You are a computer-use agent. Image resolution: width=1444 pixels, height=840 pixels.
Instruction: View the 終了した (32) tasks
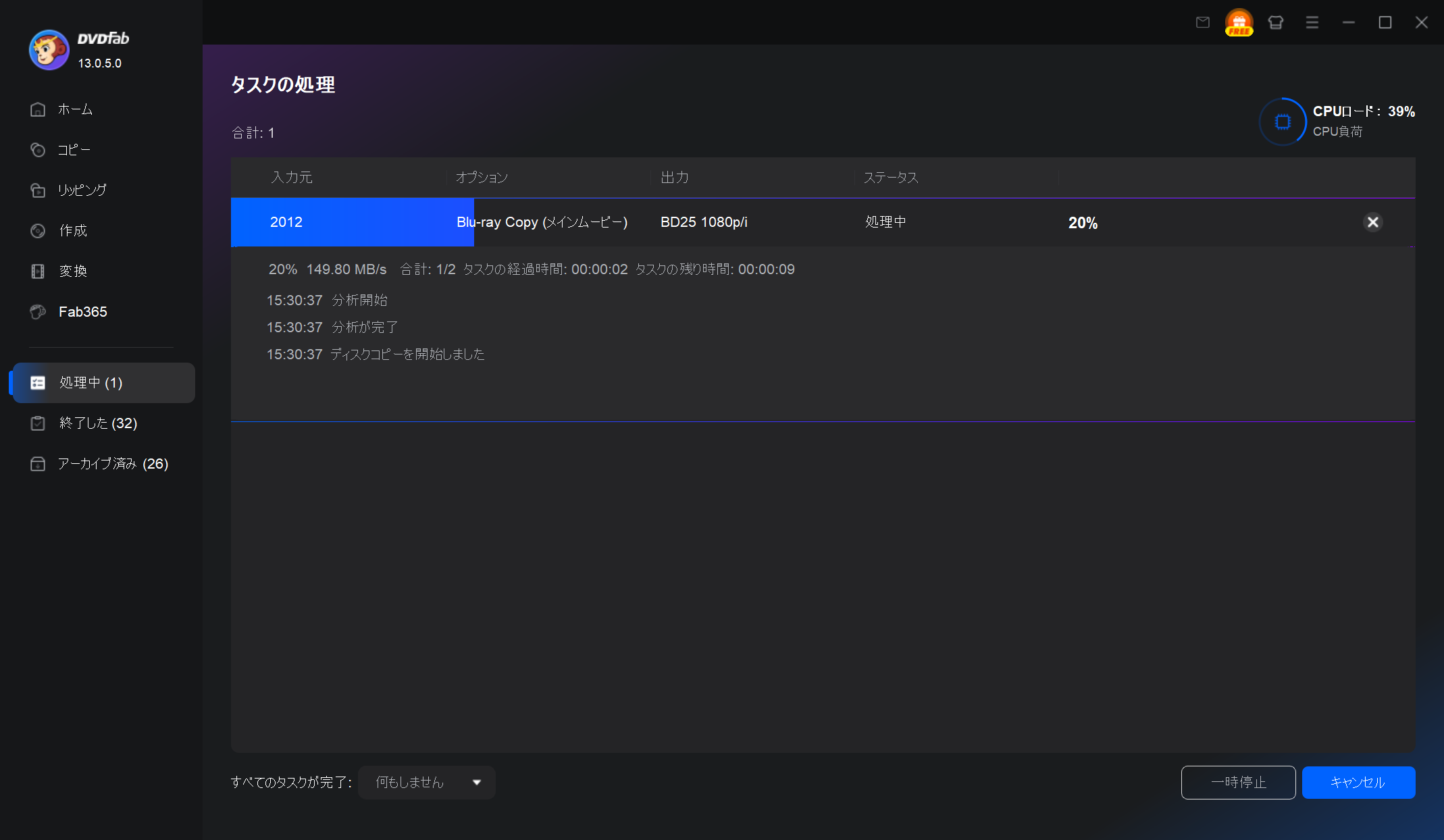[97, 423]
